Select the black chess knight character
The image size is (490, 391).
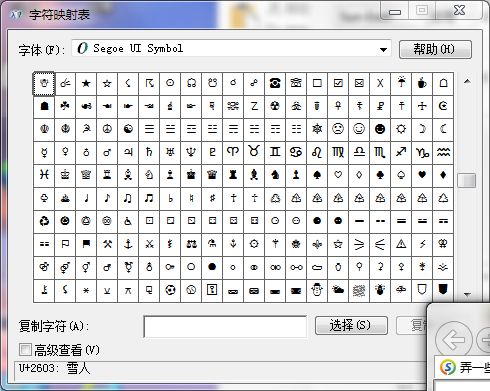(275, 175)
